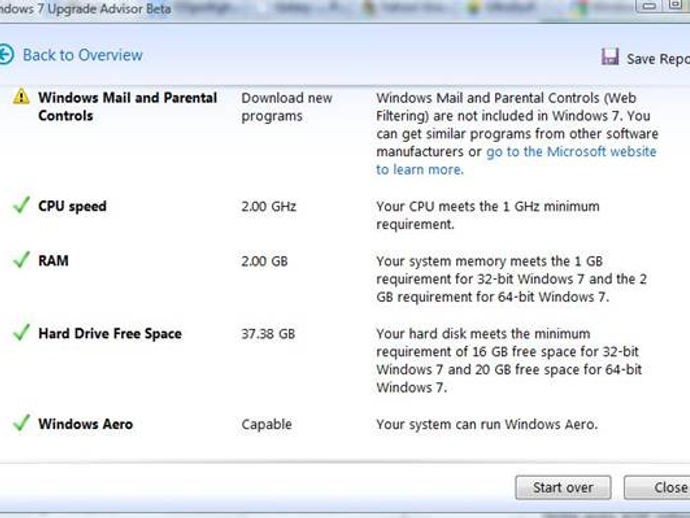Click 'Your system memory meets the 1 GB' description
This screenshot has height=518, width=690.
tap(511, 279)
